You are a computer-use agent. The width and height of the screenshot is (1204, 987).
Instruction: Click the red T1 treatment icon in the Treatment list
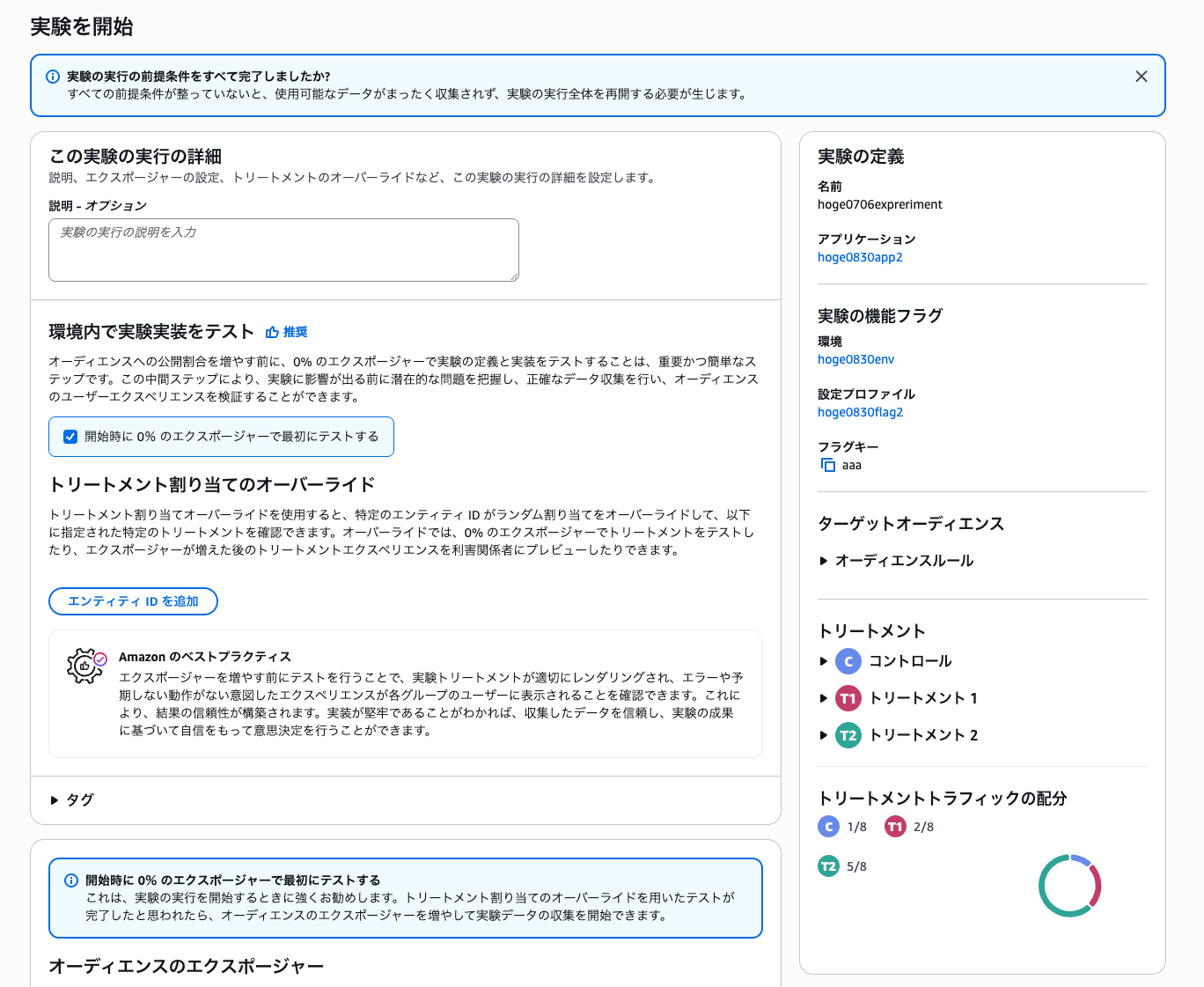[x=848, y=698]
